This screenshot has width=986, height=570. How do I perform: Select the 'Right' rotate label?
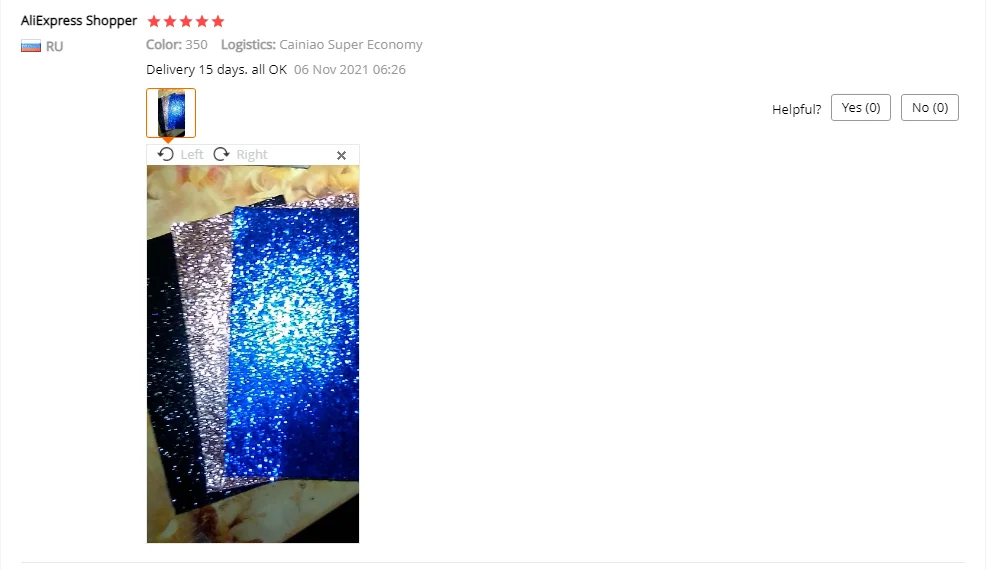[252, 154]
